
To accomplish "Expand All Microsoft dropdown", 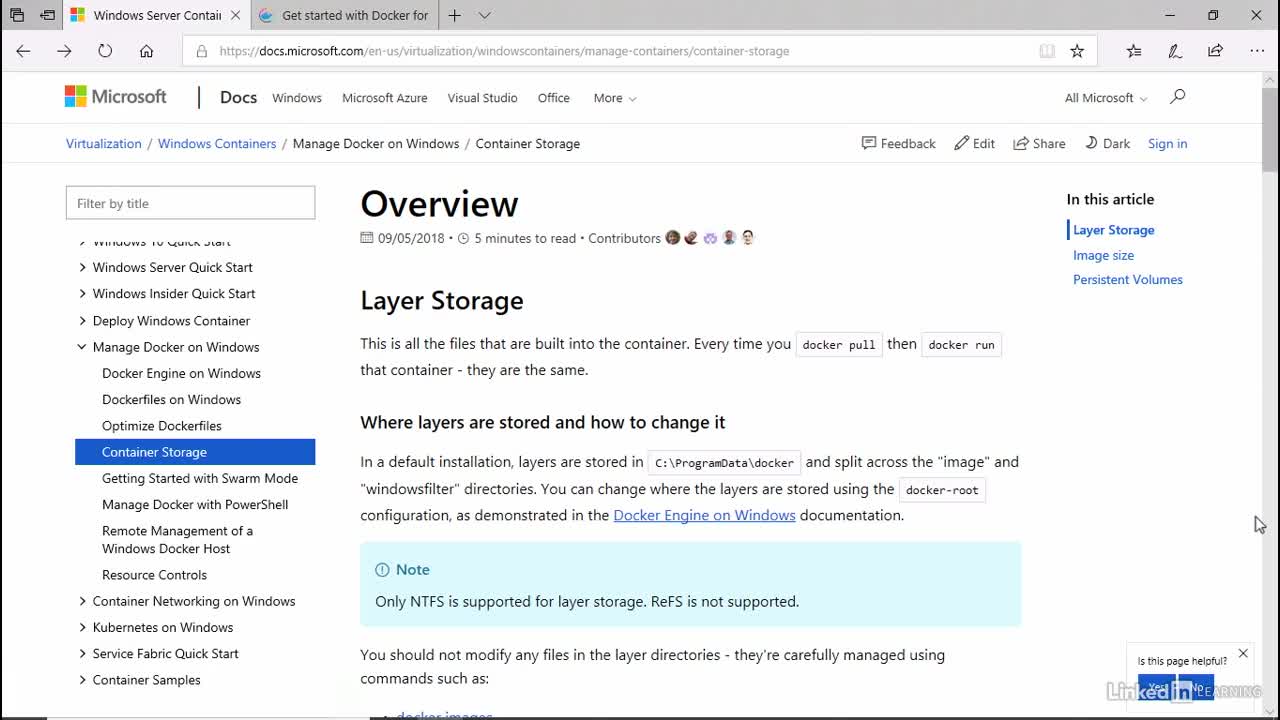I will coord(1106,98).
